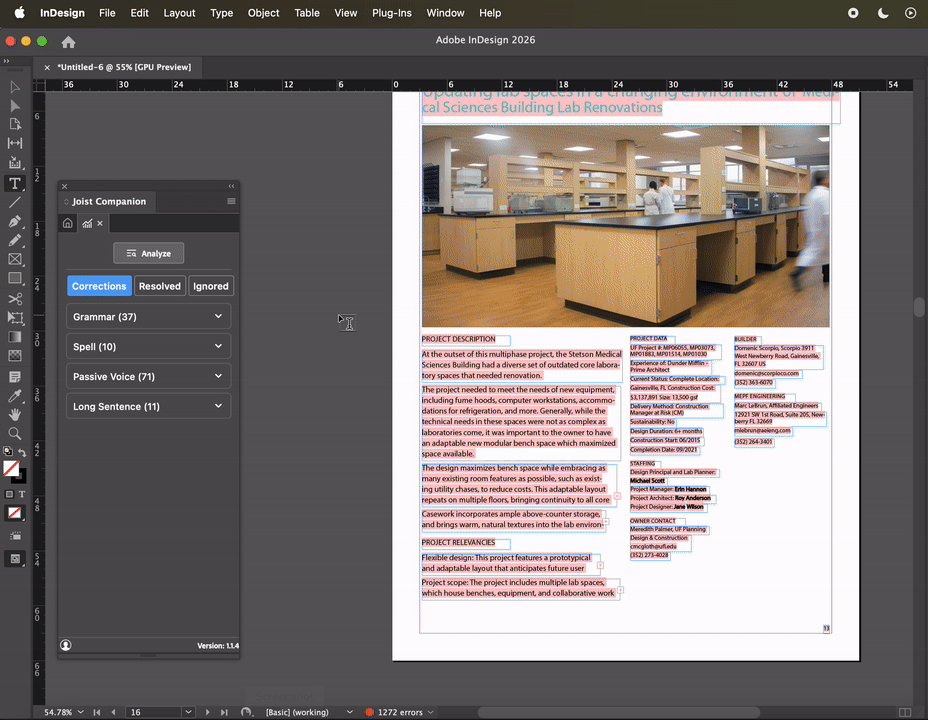928x720 pixels.
Task: Select the Selection tool arrow
Action: pyautogui.click(x=15, y=87)
